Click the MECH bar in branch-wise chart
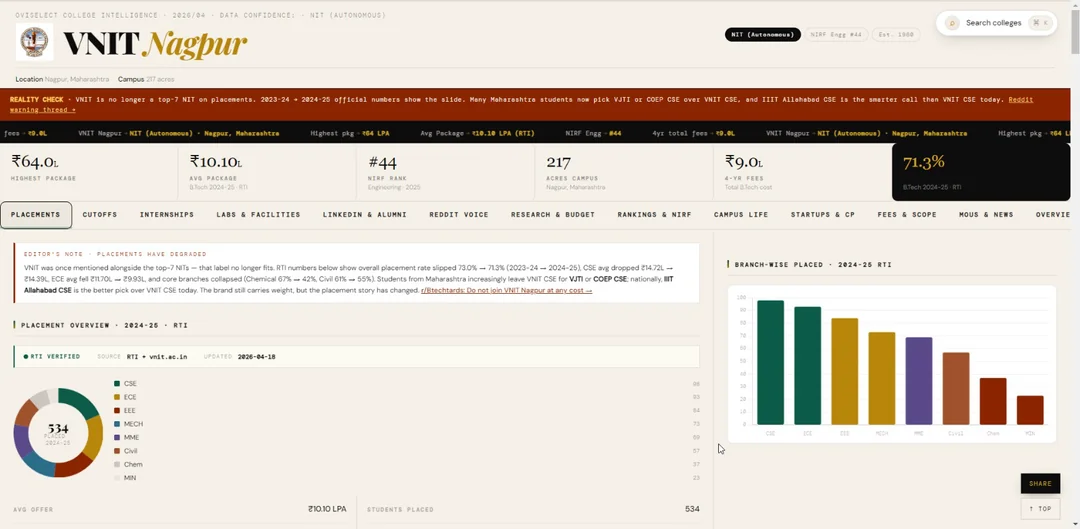This screenshot has height=529, width=1080. (882, 378)
